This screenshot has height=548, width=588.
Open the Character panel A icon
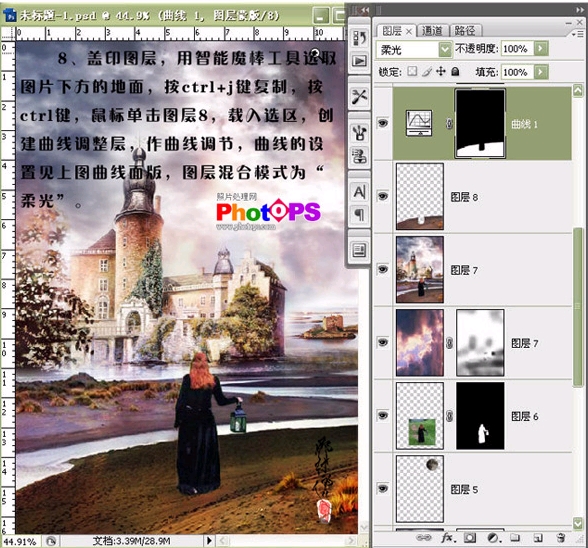click(359, 192)
